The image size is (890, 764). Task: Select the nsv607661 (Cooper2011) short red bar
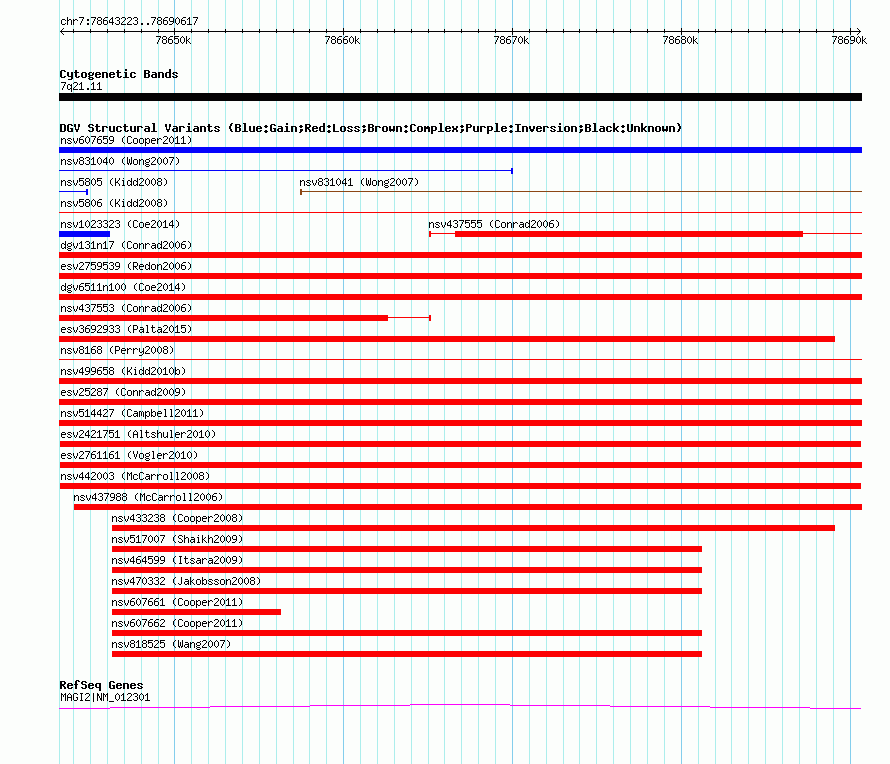pyautogui.click(x=196, y=612)
